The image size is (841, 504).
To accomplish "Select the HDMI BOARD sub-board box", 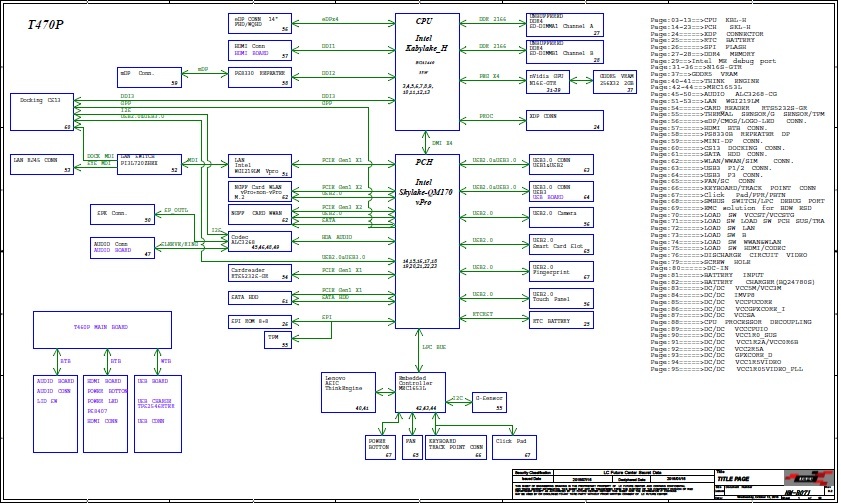I will [106, 414].
